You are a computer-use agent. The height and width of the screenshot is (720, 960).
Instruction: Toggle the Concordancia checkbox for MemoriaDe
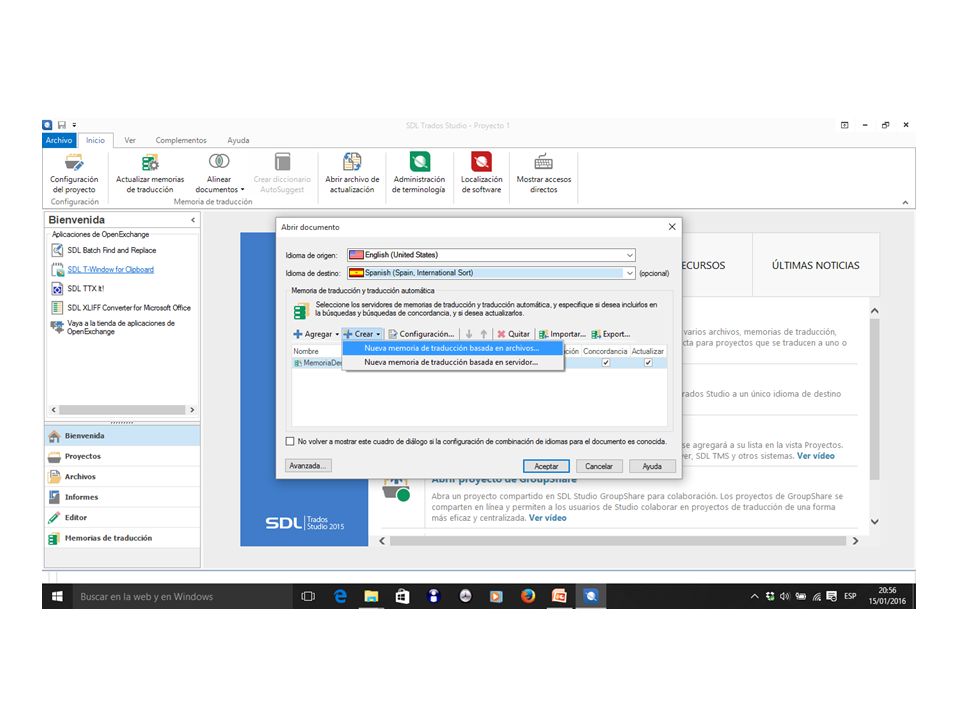pos(606,363)
